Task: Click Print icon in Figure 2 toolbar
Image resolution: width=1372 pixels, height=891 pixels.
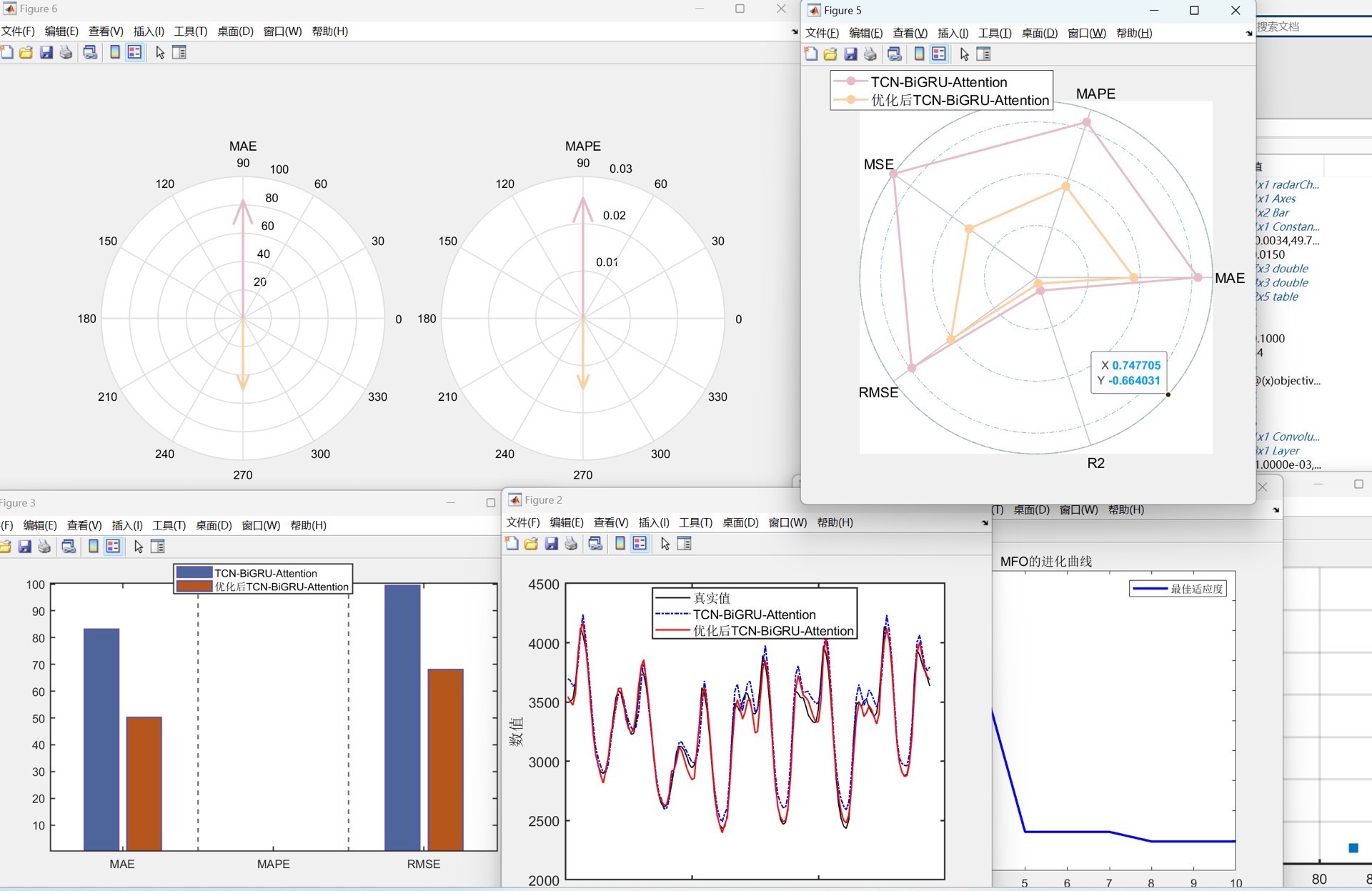Action: [571, 544]
